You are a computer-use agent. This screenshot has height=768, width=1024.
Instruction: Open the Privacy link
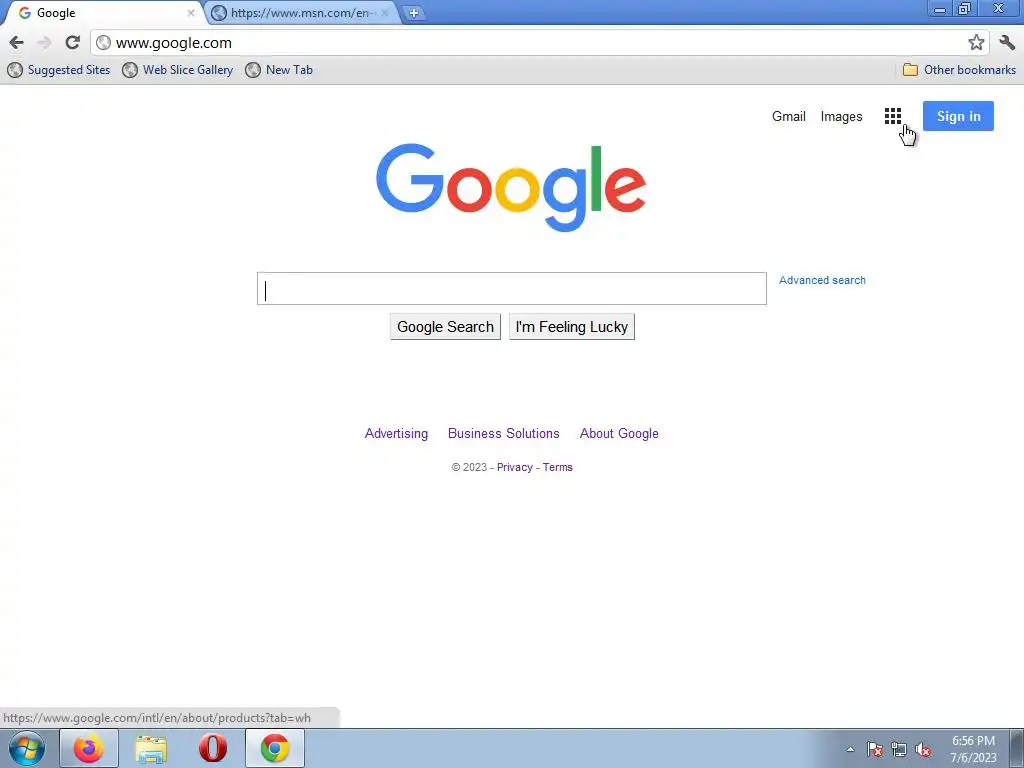(515, 468)
